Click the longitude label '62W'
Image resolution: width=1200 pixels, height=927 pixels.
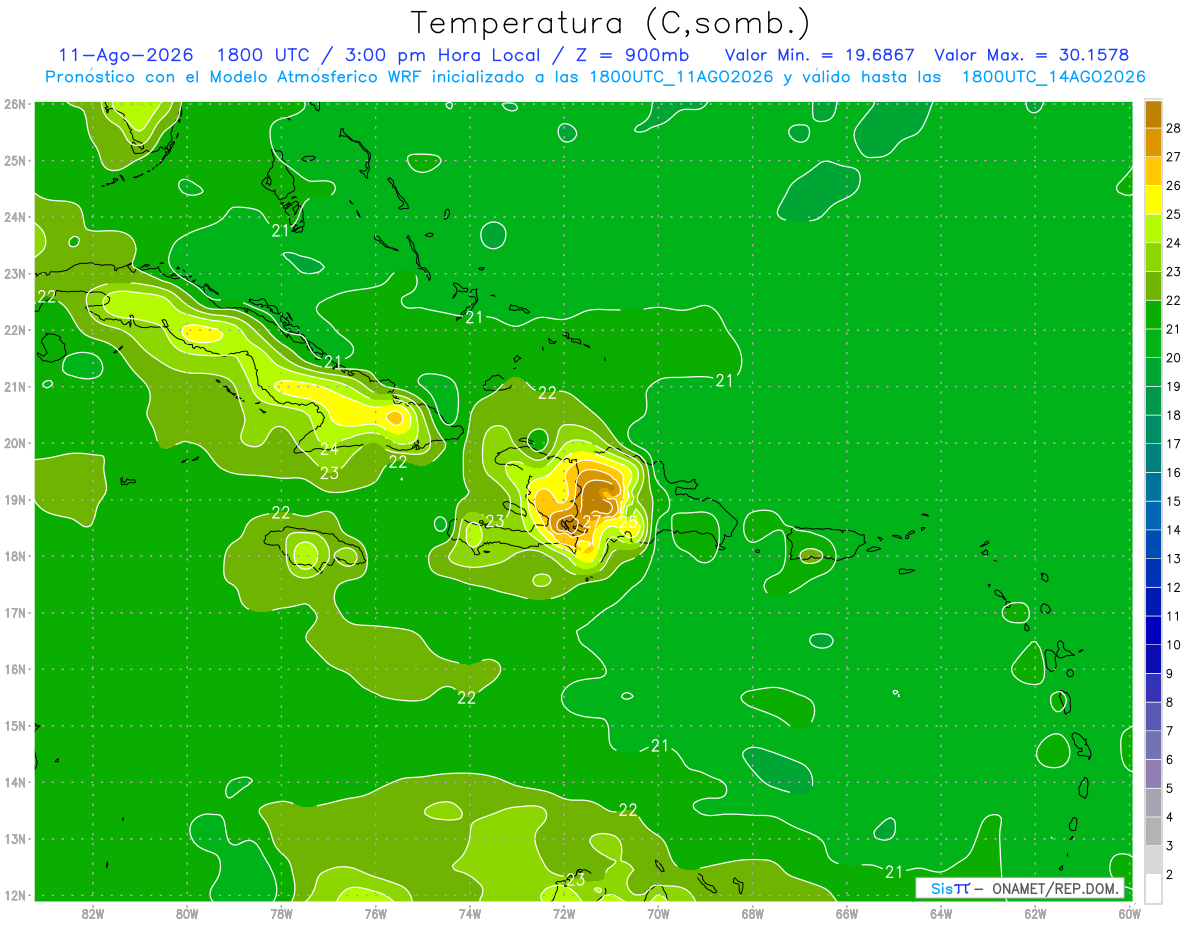[1034, 912]
